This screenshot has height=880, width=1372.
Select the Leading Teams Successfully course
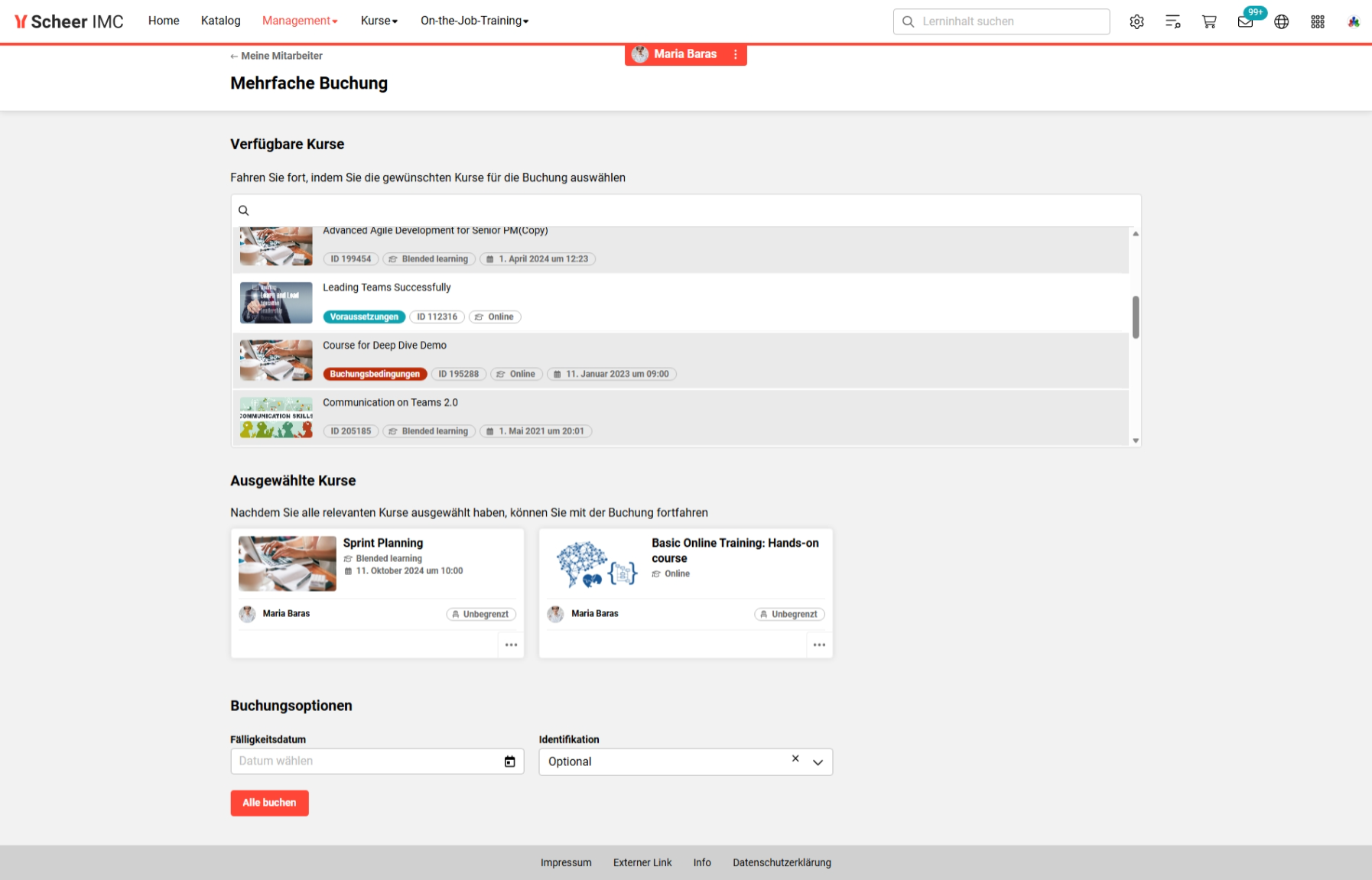[x=681, y=303]
